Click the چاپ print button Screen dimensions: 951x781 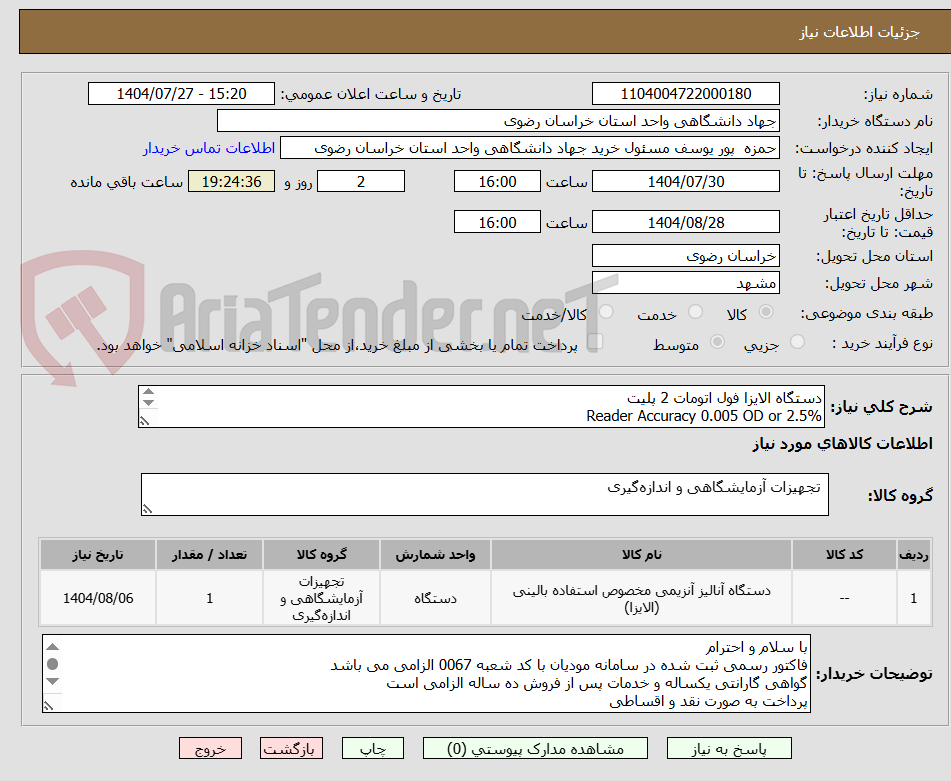[372, 748]
